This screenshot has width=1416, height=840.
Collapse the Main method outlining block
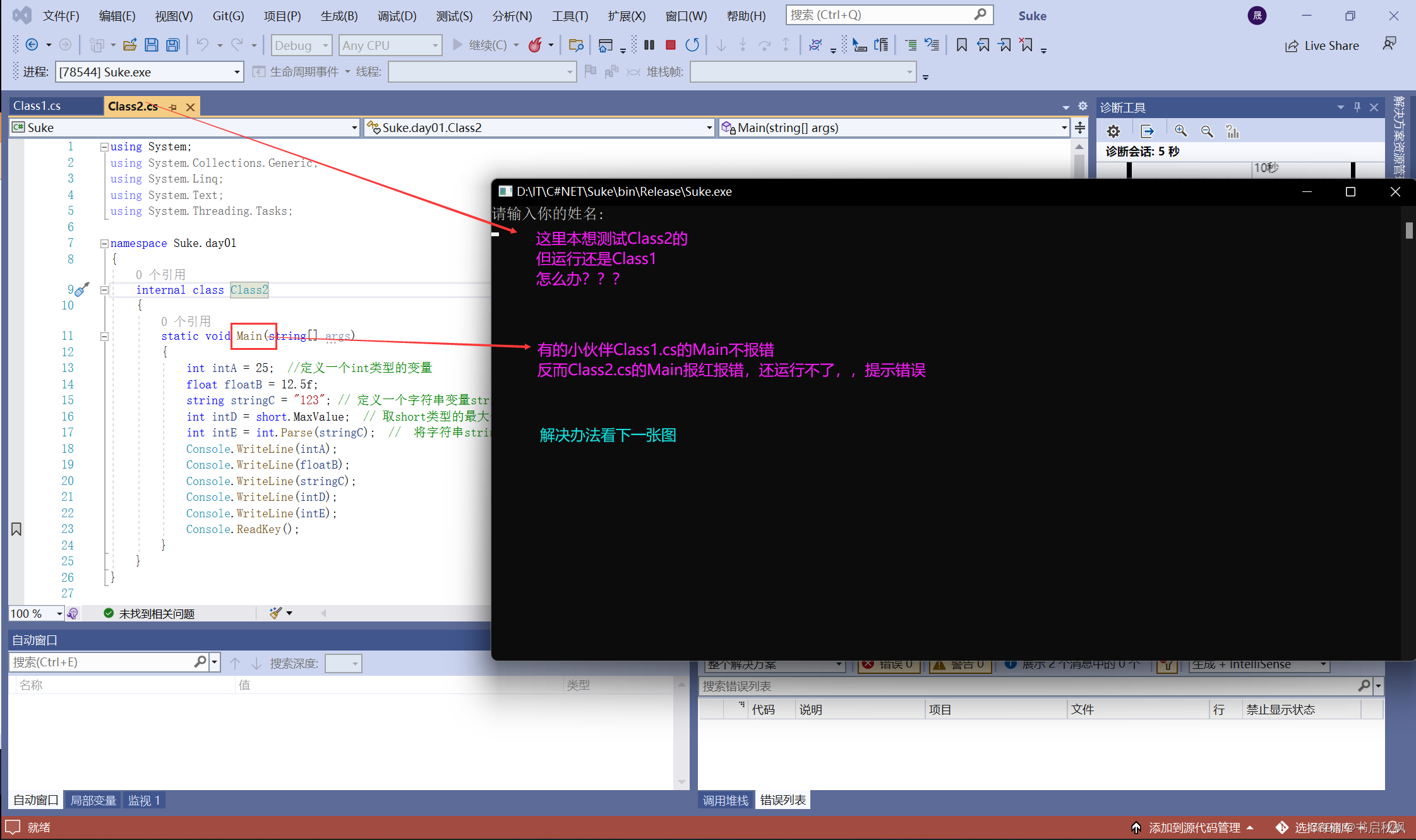104,336
